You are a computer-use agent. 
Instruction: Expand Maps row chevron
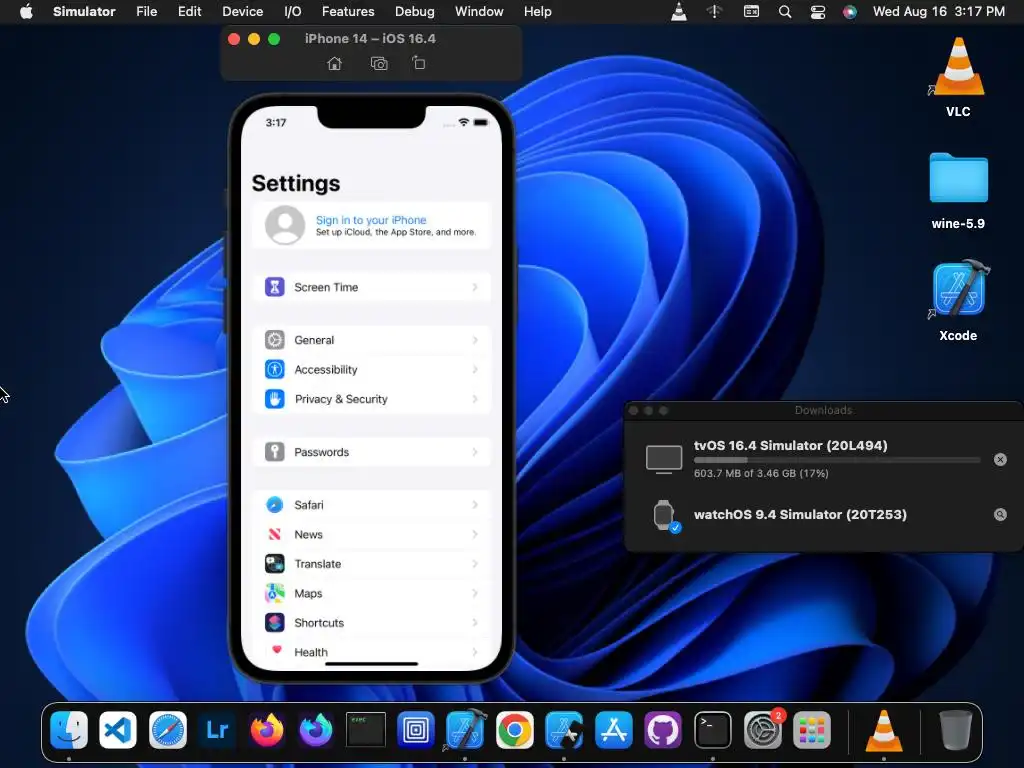(x=475, y=593)
